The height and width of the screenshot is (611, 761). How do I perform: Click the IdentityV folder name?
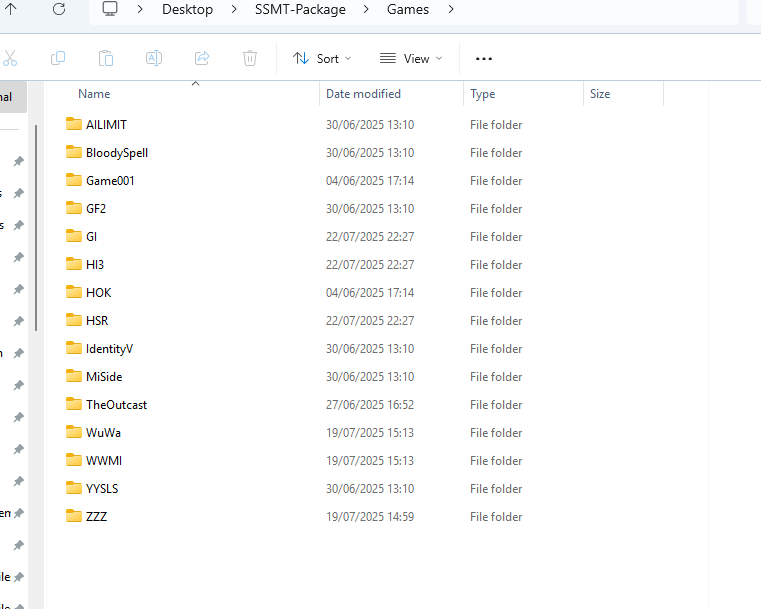tap(109, 349)
